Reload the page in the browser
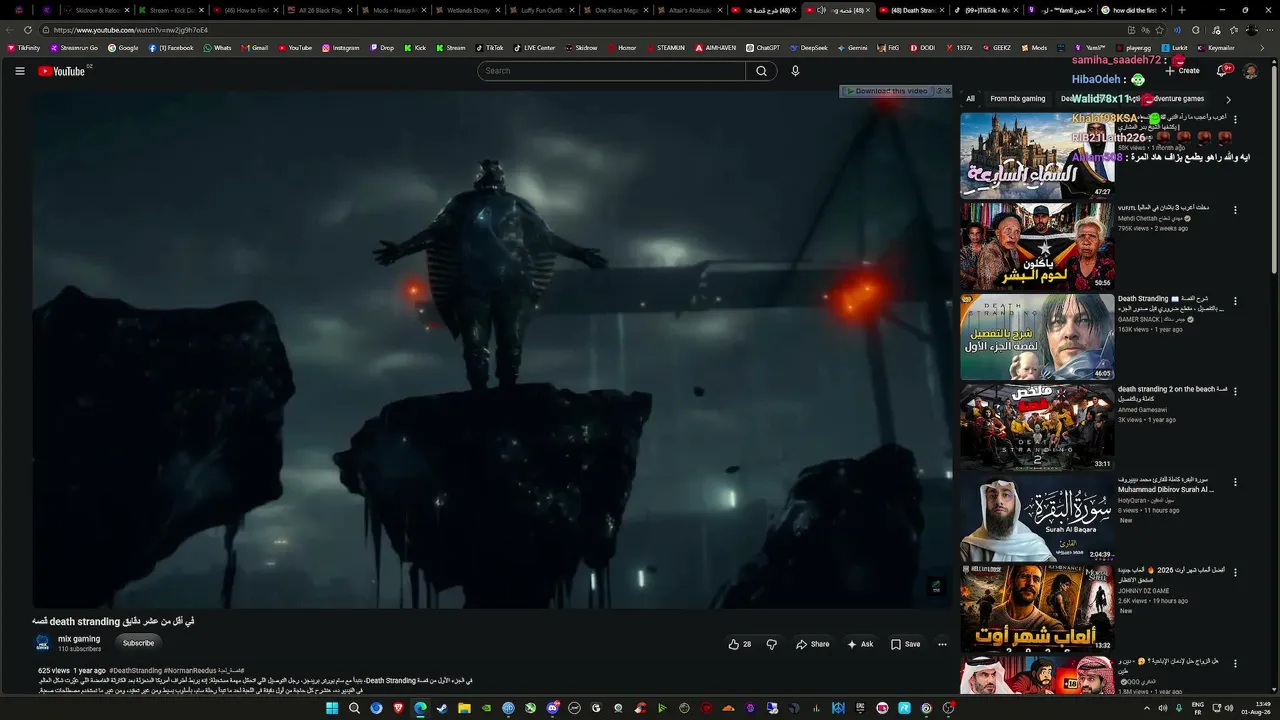 27,30
